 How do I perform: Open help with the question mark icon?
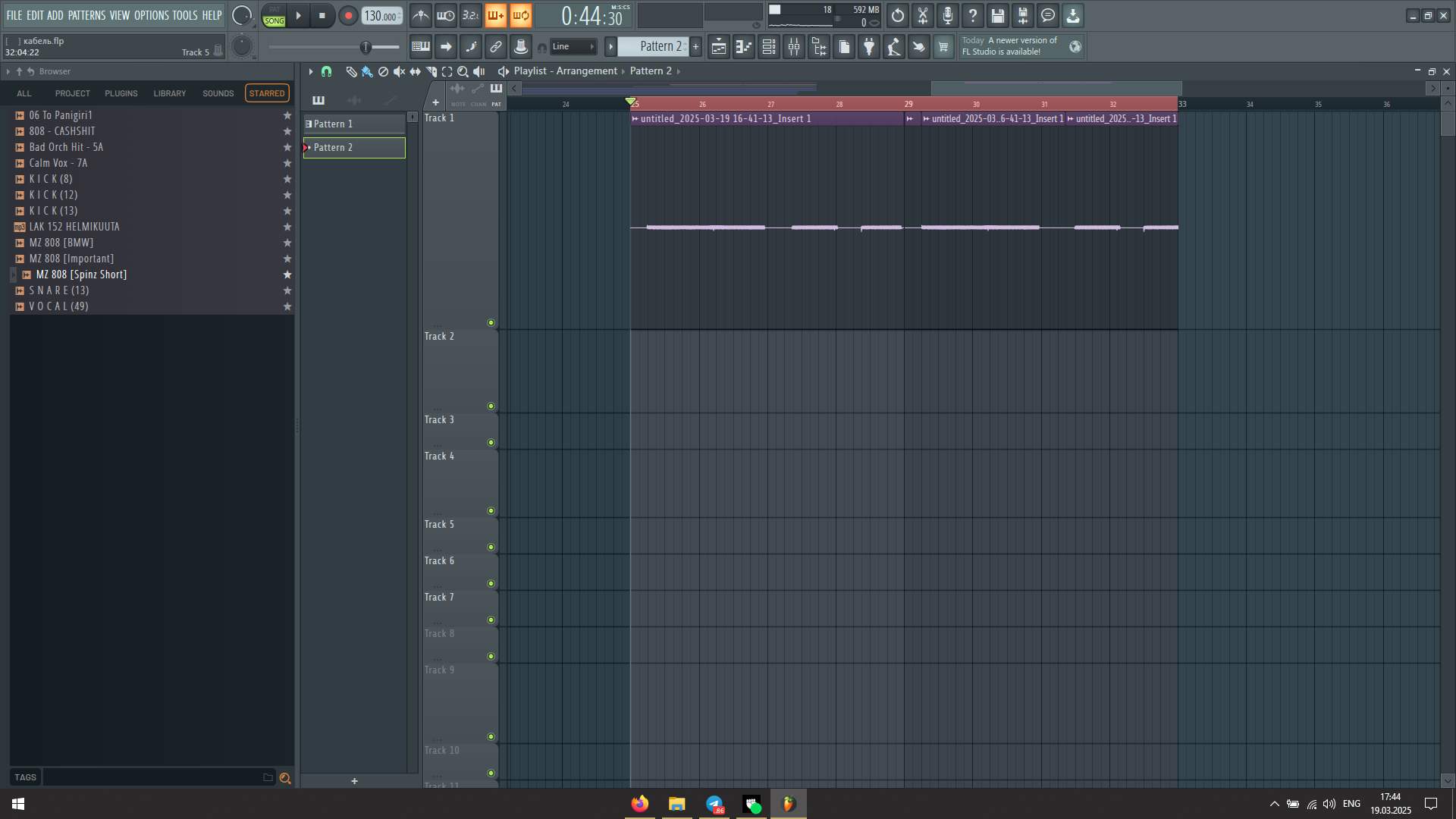(973, 15)
